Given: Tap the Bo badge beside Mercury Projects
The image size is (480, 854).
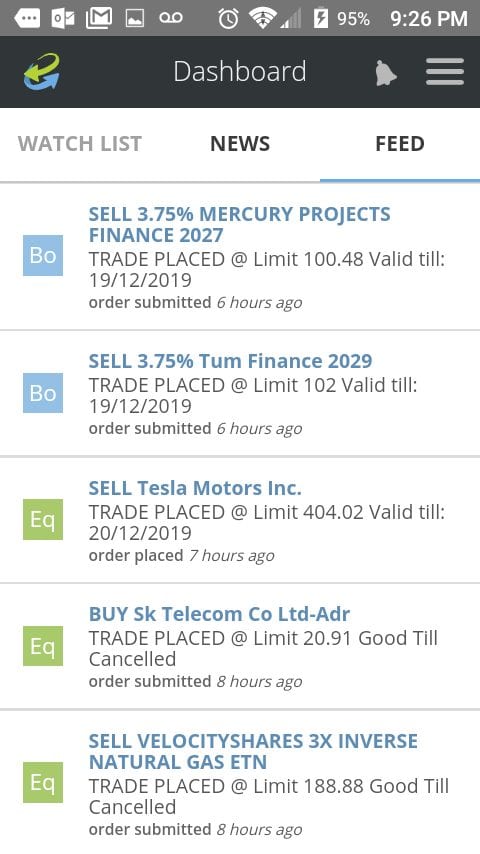Looking at the screenshot, I should (43, 255).
